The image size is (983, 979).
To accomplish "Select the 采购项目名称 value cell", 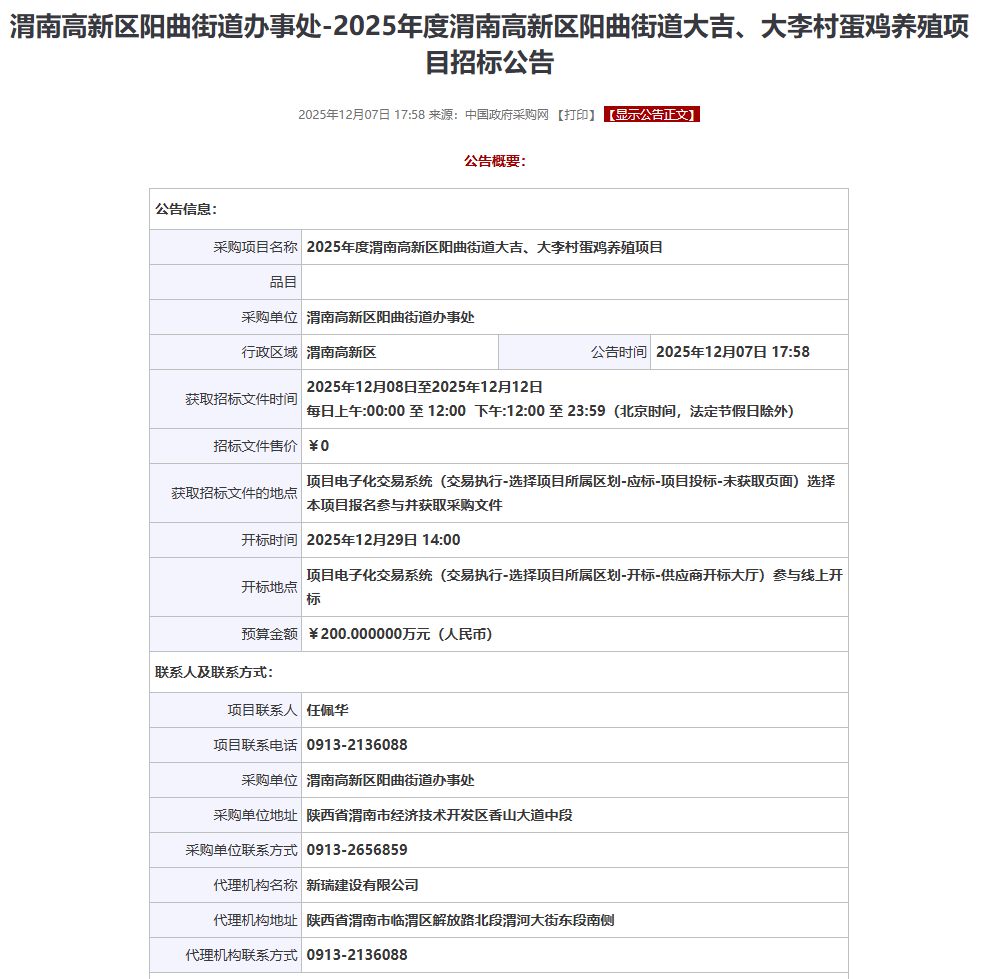I will coord(484,247).
